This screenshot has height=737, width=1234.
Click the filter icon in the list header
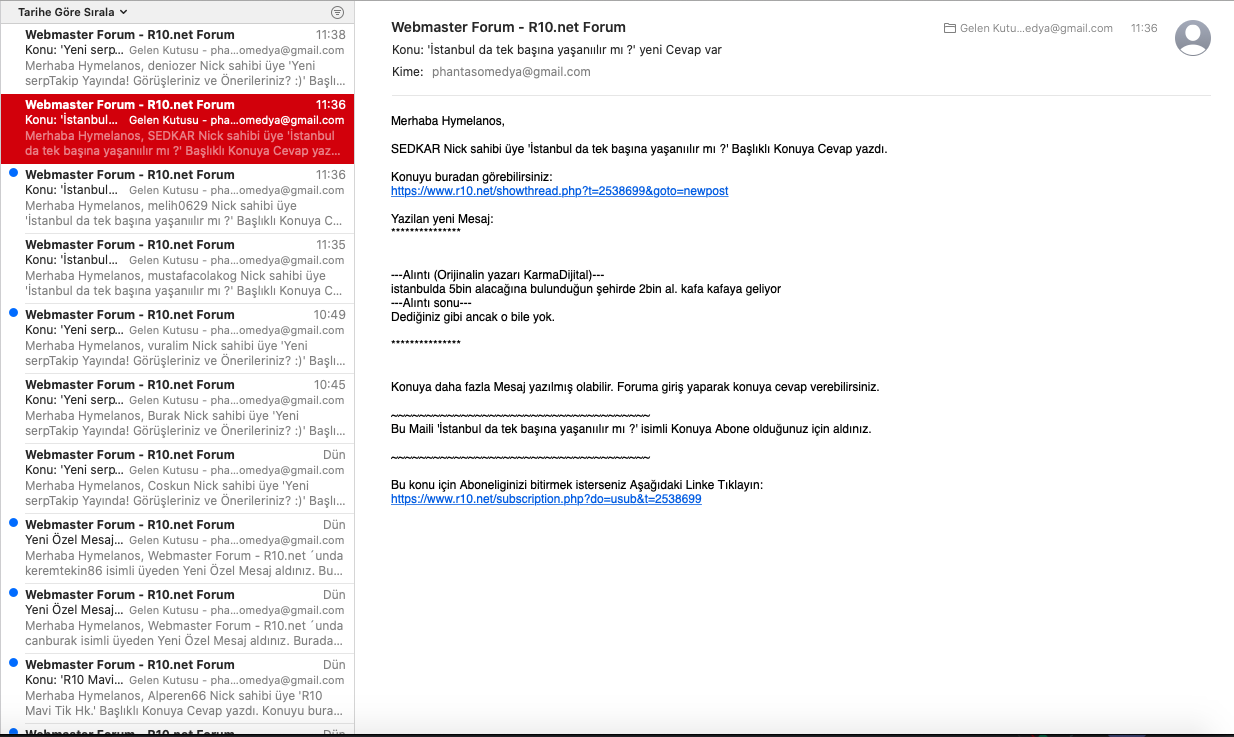point(337,12)
